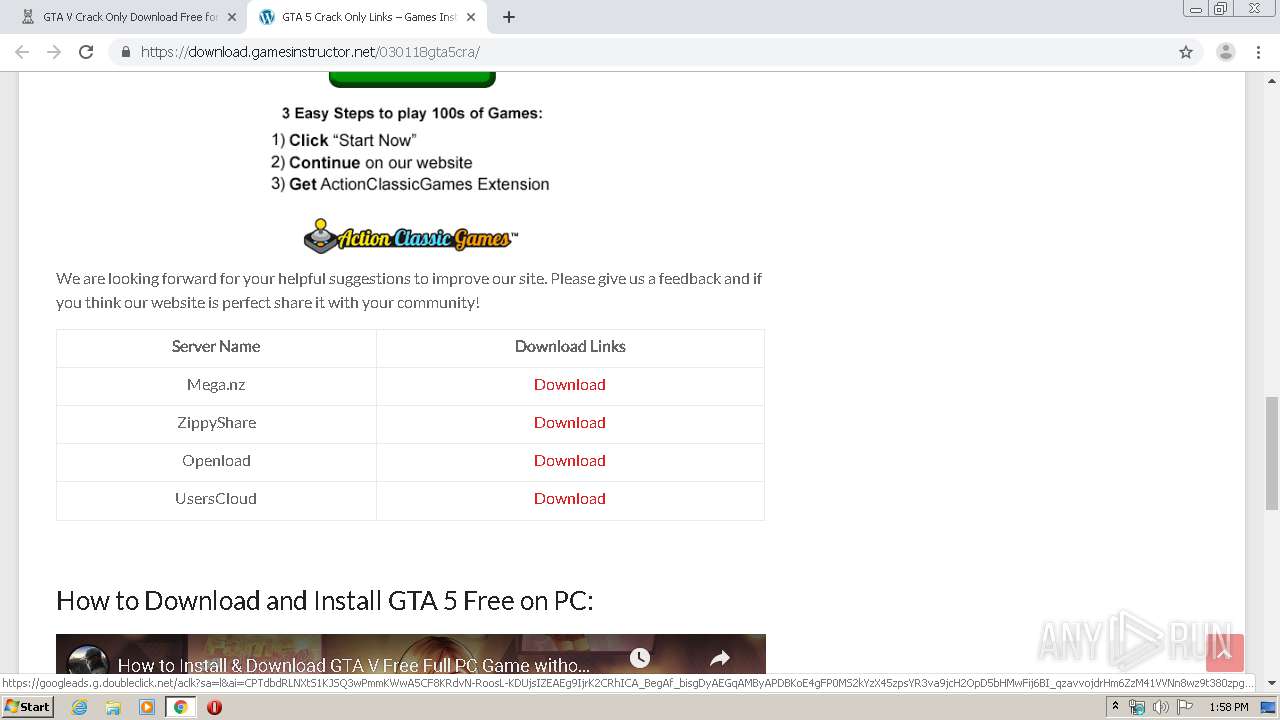Click the green Start Now ad button
Screen dimensions: 1280x720
412,79
